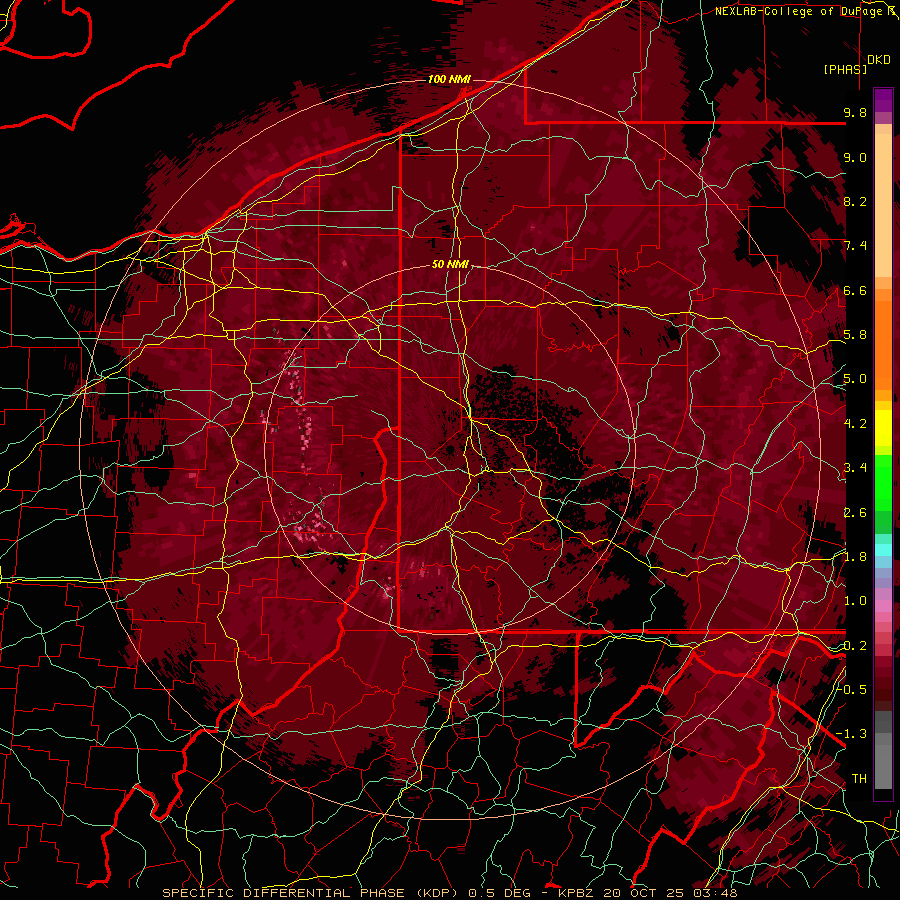The width and height of the screenshot is (900, 900).
Task: Click the 0.2 legend value
Action: click(855, 646)
